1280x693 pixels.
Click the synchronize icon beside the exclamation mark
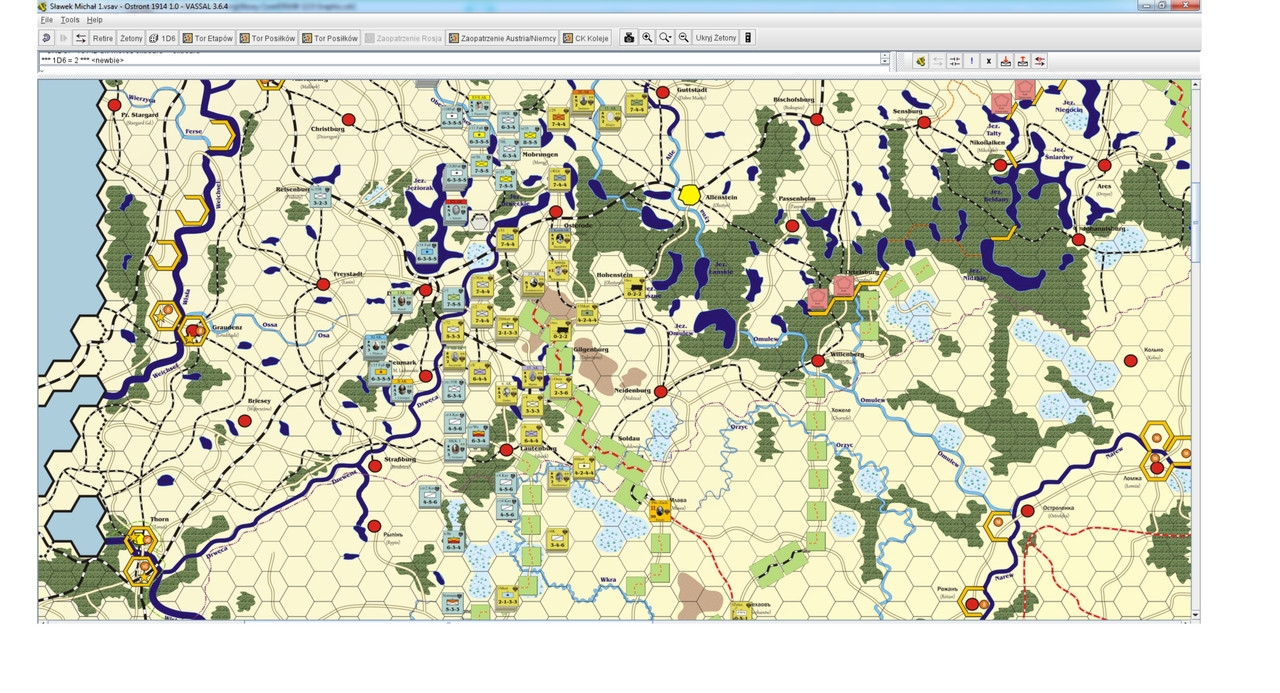coord(955,61)
